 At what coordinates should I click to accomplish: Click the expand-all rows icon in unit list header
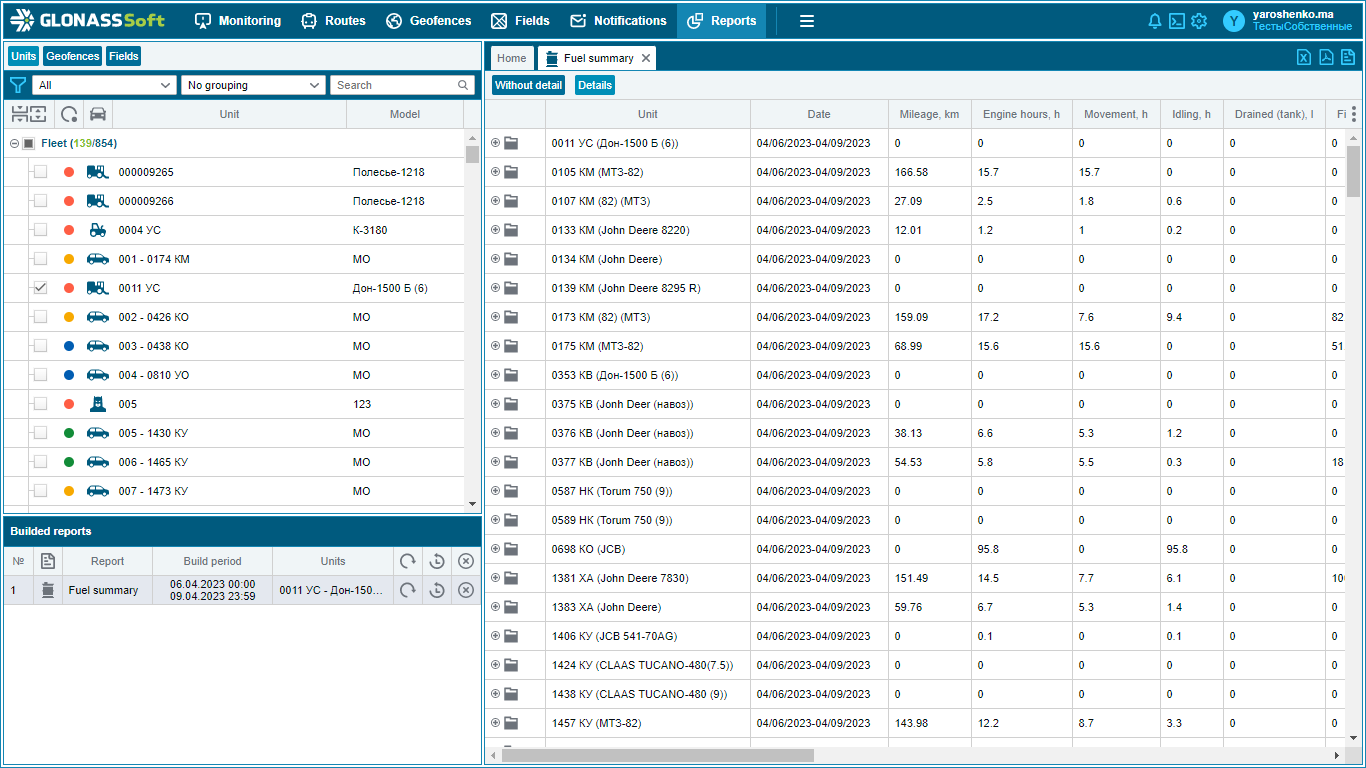37,114
